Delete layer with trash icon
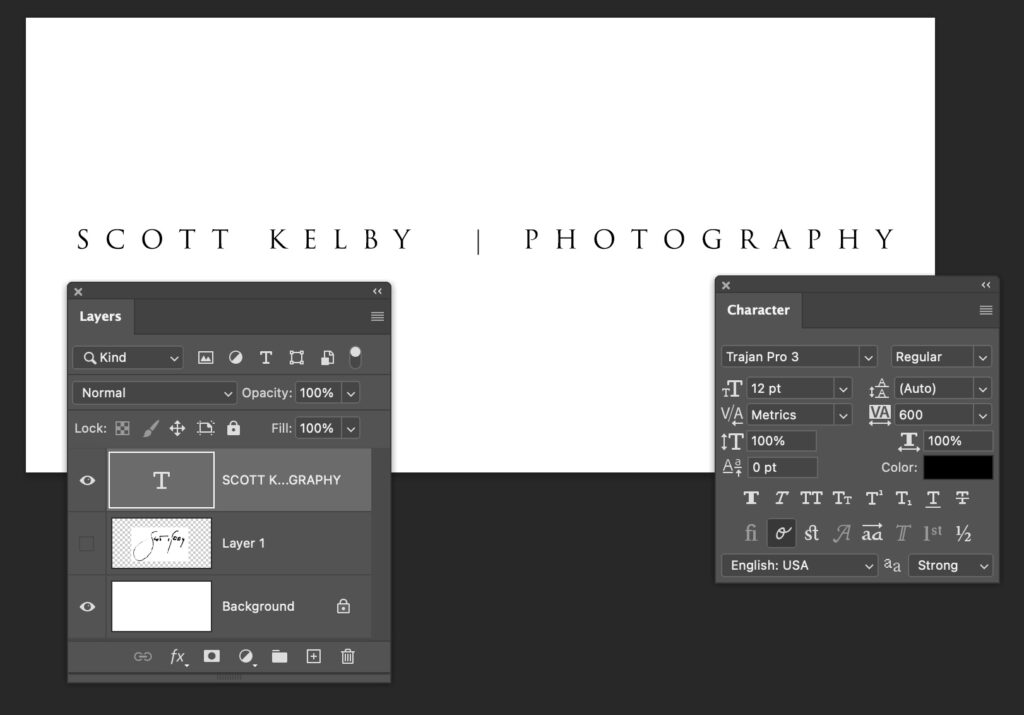This screenshot has width=1024, height=715. coord(347,656)
